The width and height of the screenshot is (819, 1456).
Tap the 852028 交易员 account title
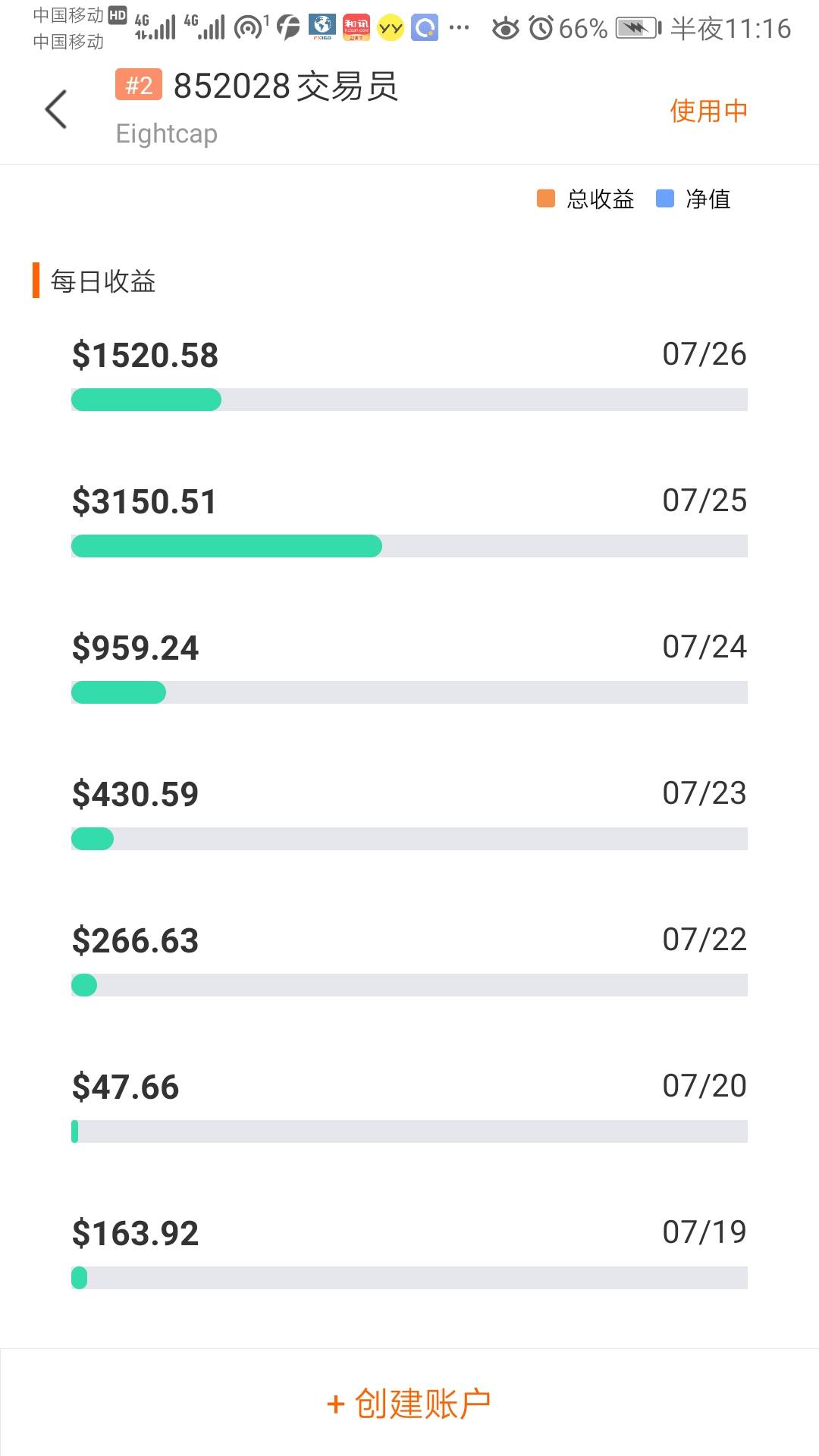coord(286,86)
